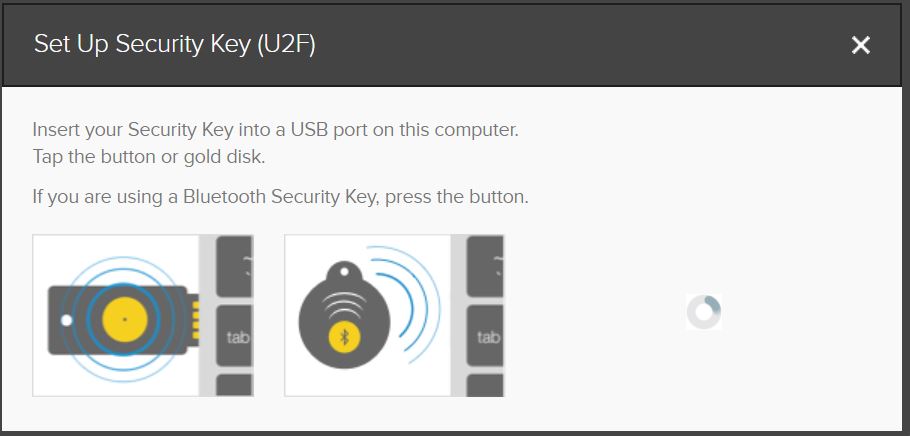Select the Bluetooth security key illustration
The height and width of the screenshot is (436, 910).
pyautogui.click(x=394, y=316)
